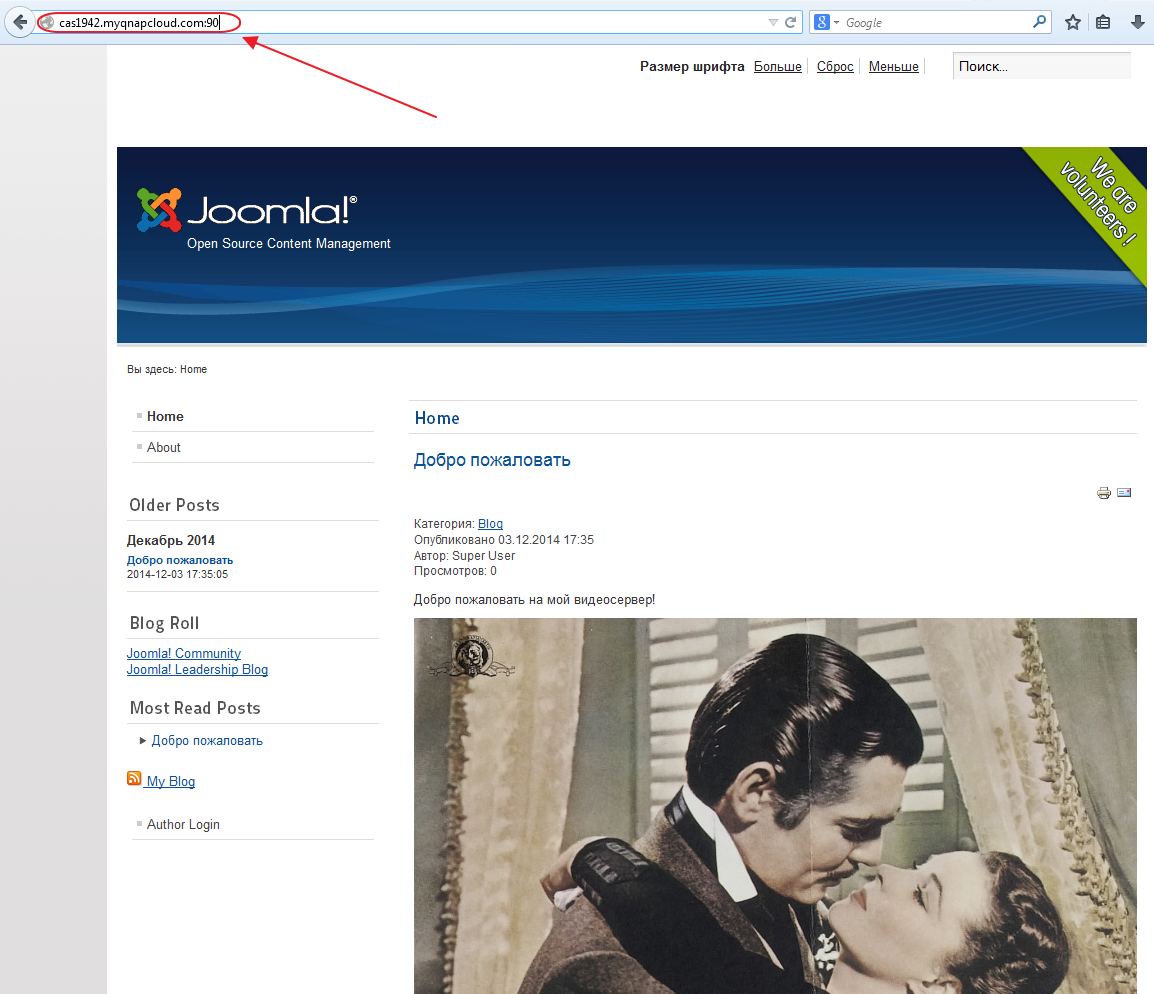Screen dimensions: 1154x994
Task: Open Добро пожаловать in Most Read Posts
Action: pyautogui.click(x=207, y=741)
